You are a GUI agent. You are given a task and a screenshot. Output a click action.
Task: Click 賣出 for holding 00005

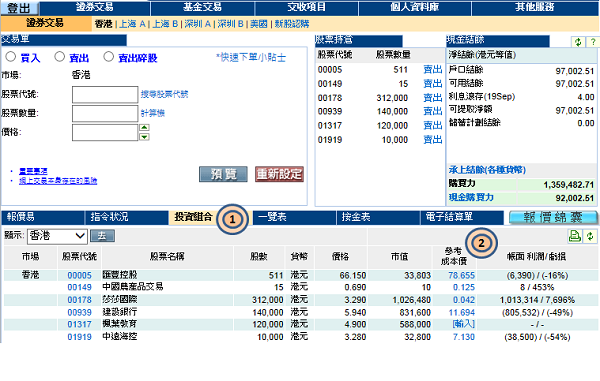(x=433, y=69)
